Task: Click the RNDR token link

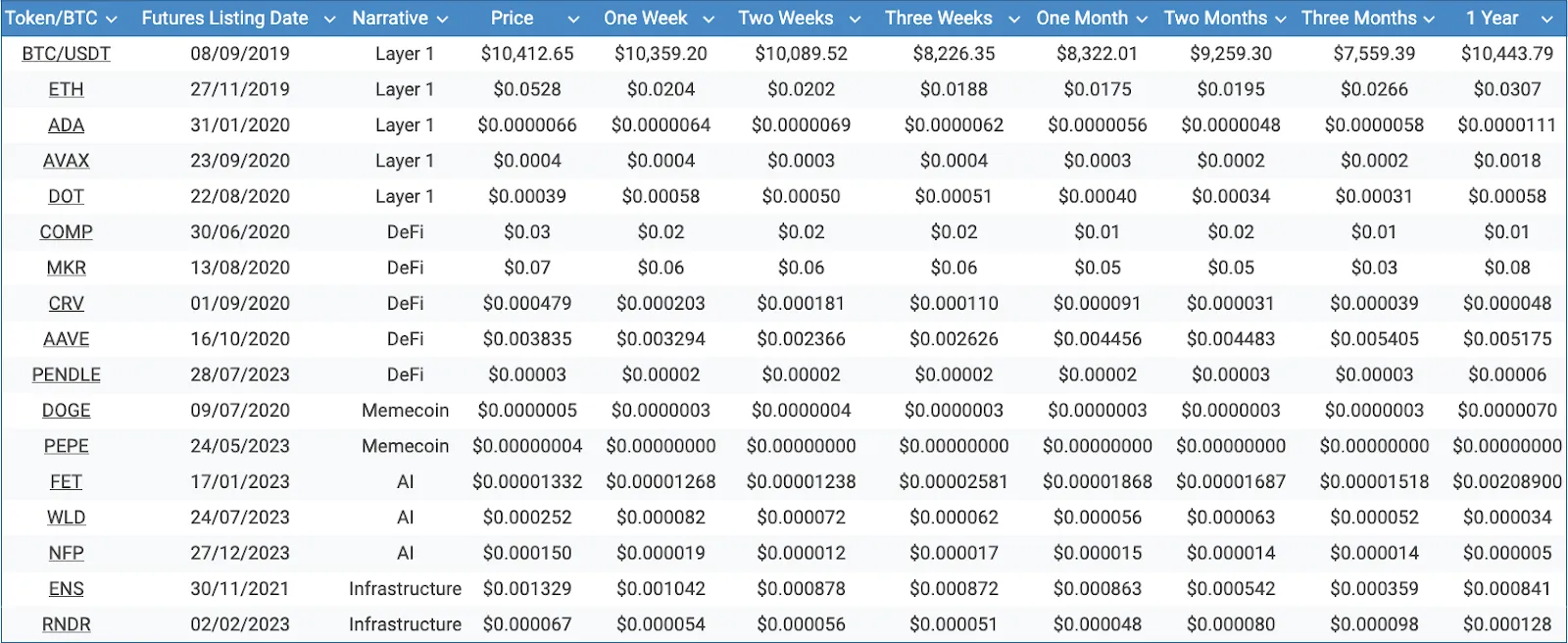Action: click(66, 624)
